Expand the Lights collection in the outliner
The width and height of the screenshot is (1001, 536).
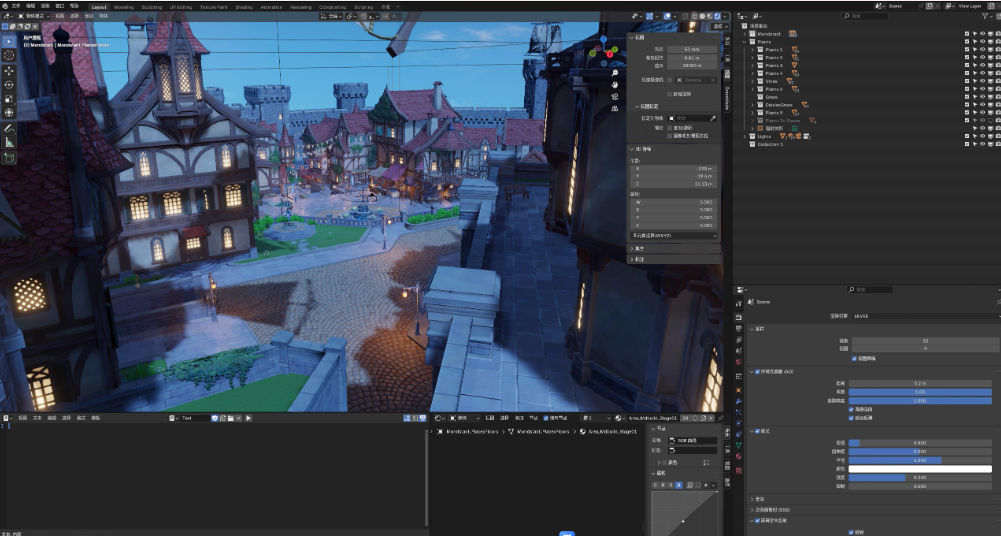pos(746,135)
